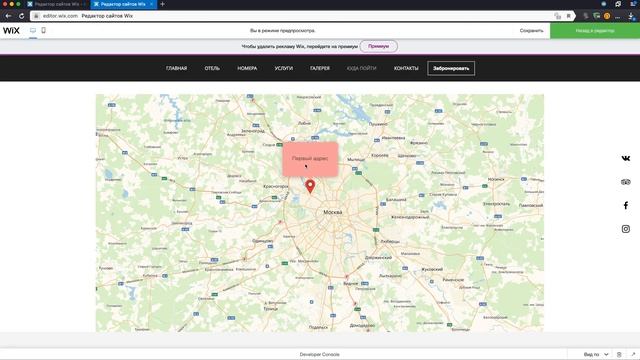Clear the Developer Console log
This screenshot has width=640, height=360.
click(x=619, y=354)
